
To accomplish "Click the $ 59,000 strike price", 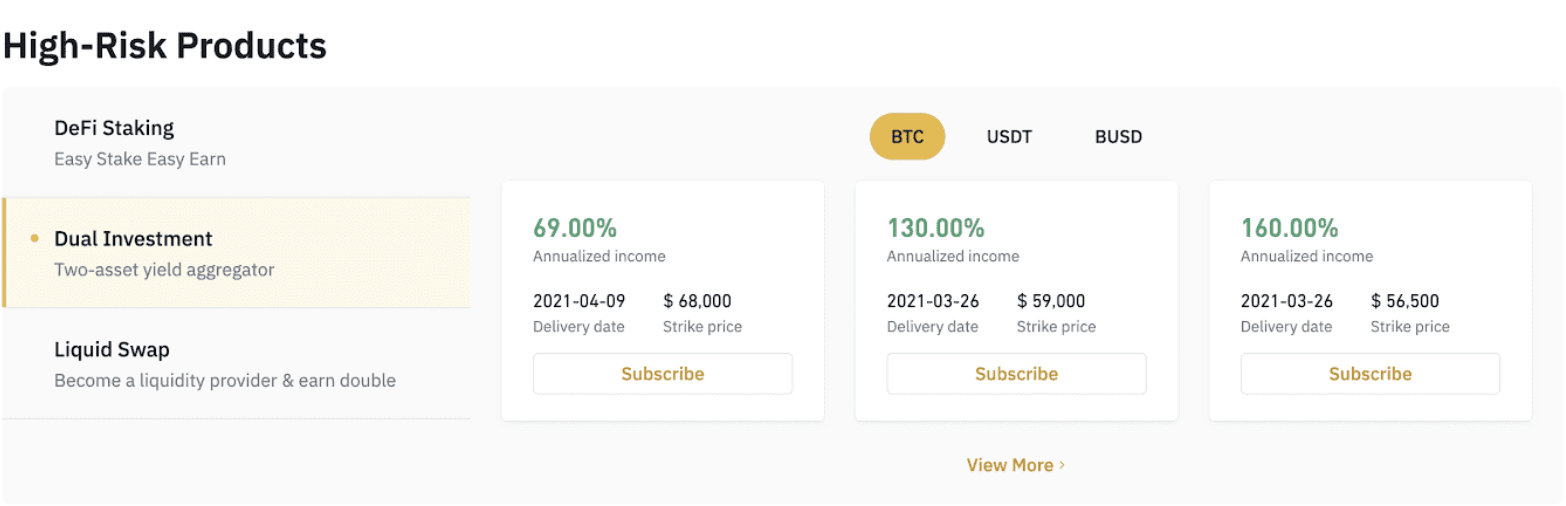I will pos(1051,301).
